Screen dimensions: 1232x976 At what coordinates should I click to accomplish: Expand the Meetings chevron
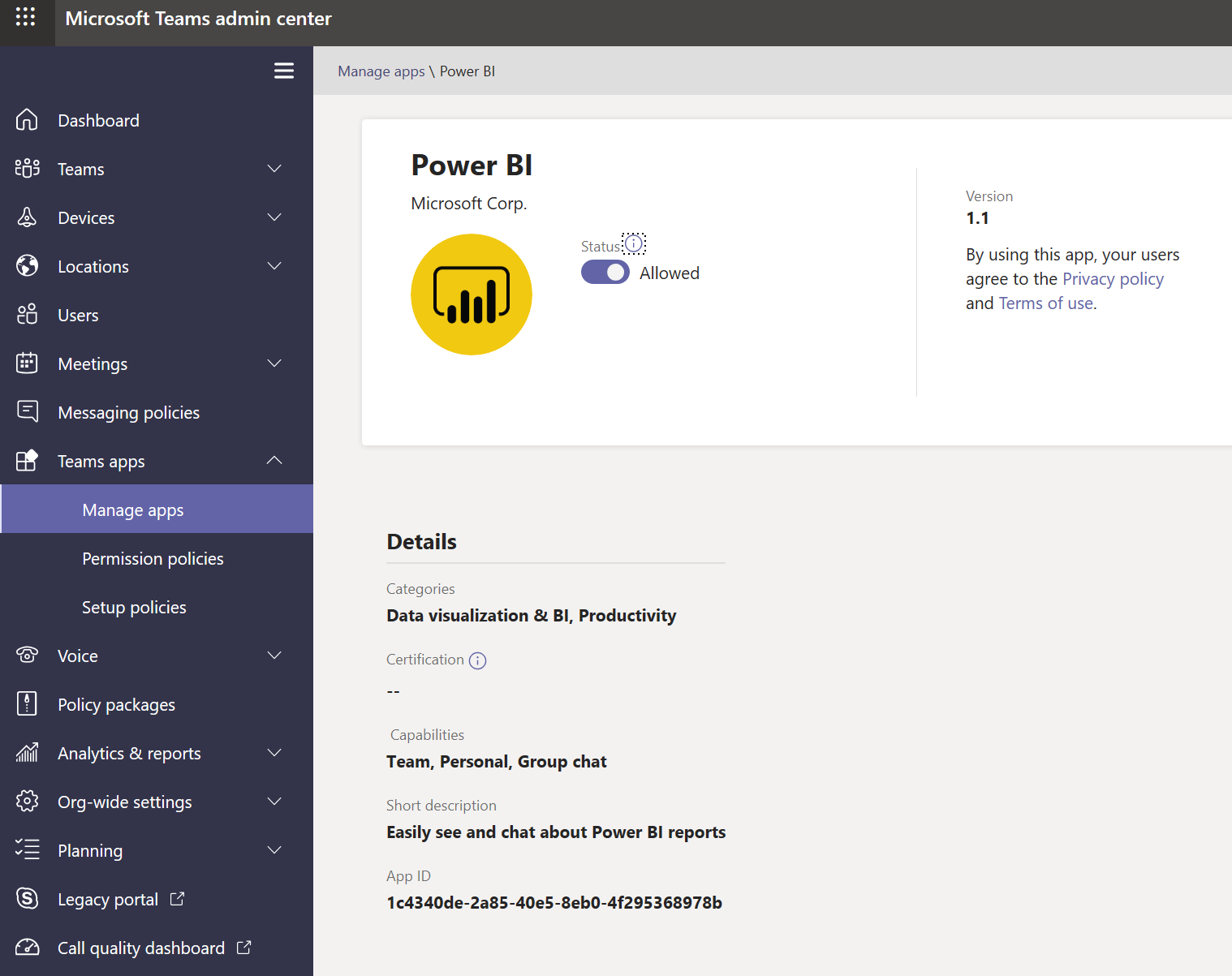[274, 363]
